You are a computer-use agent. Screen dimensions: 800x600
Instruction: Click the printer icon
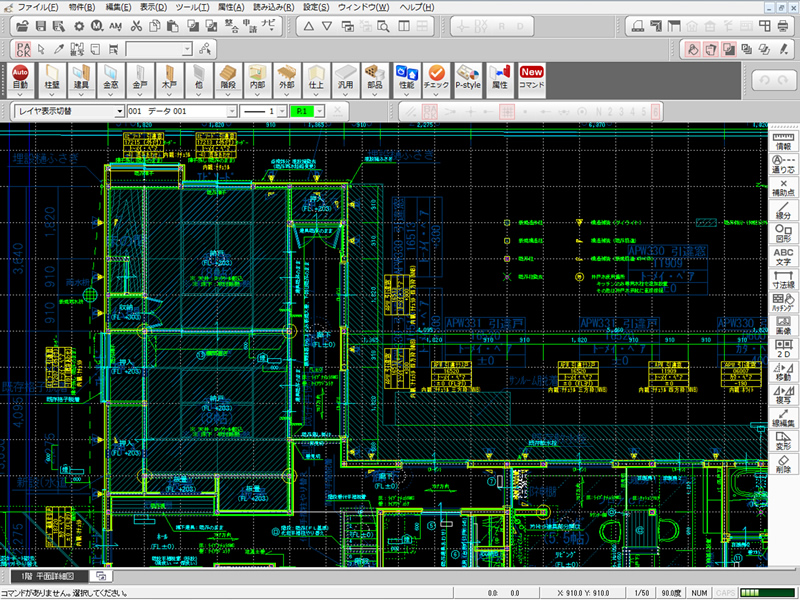pyautogui.click(x=783, y=26)
